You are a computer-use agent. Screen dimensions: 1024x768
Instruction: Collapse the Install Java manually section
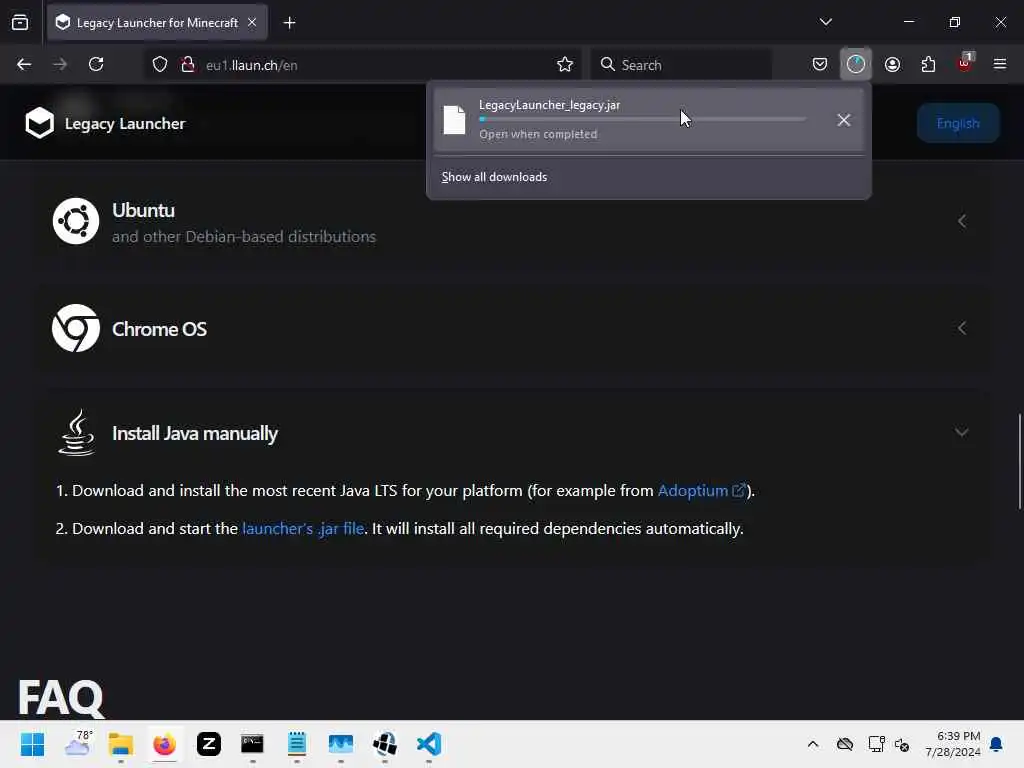coord(962,432)
